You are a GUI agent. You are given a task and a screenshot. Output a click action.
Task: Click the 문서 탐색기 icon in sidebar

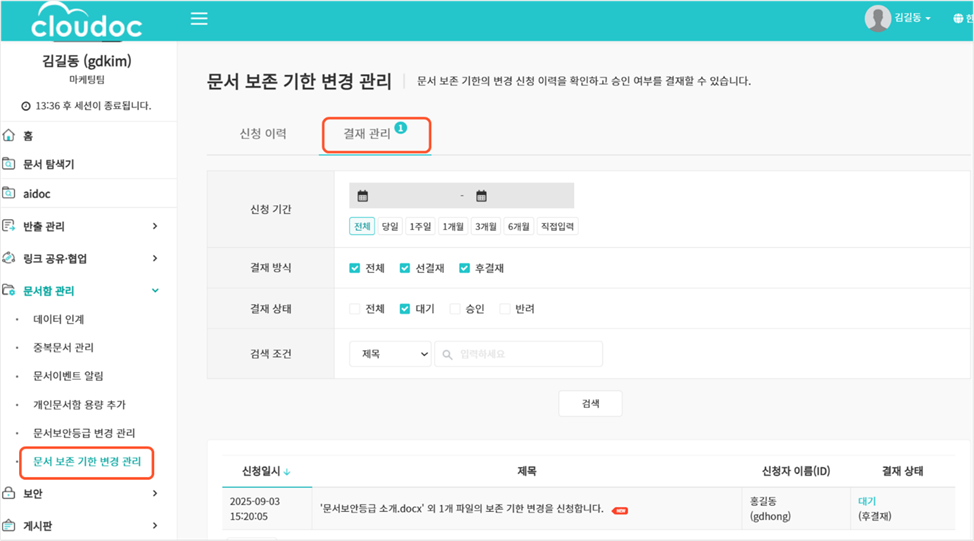(x=9, y=164)
